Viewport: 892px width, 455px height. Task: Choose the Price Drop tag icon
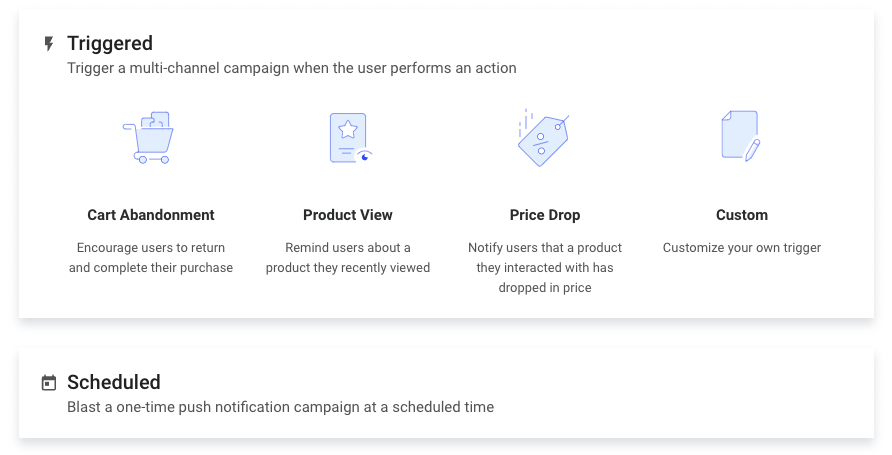[543, 138]
